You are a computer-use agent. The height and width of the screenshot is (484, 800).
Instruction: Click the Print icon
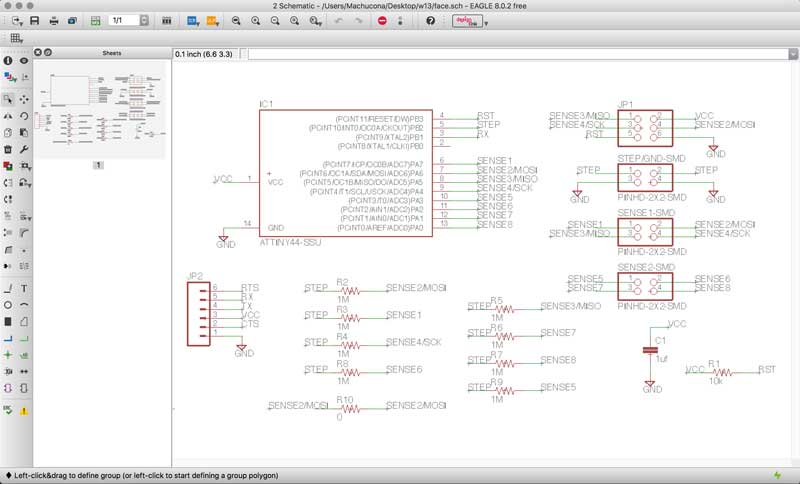(54, 21)
